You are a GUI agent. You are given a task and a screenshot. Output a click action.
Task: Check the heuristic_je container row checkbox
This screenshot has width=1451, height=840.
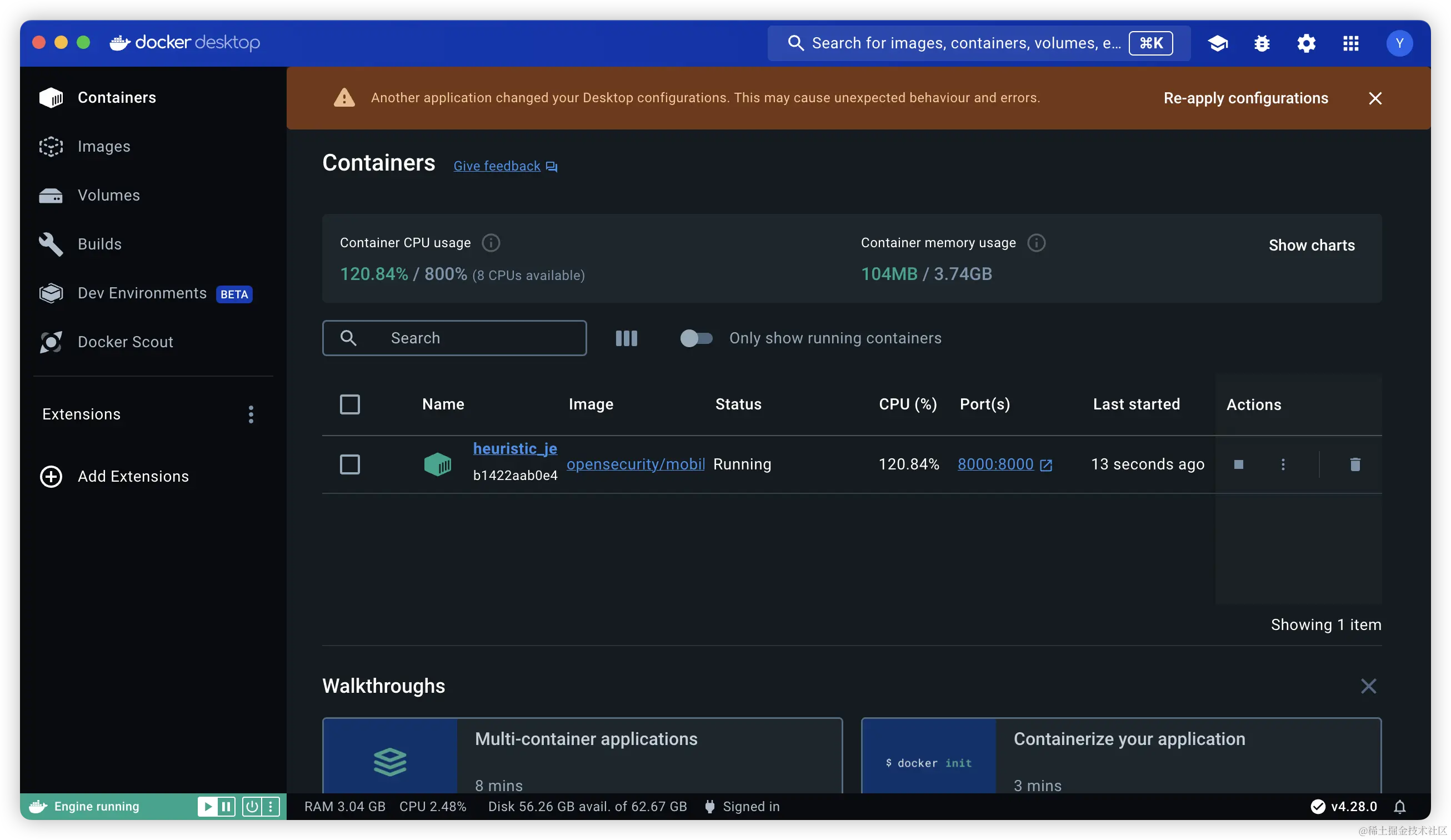pyautogui.click(x=349, y=464)
